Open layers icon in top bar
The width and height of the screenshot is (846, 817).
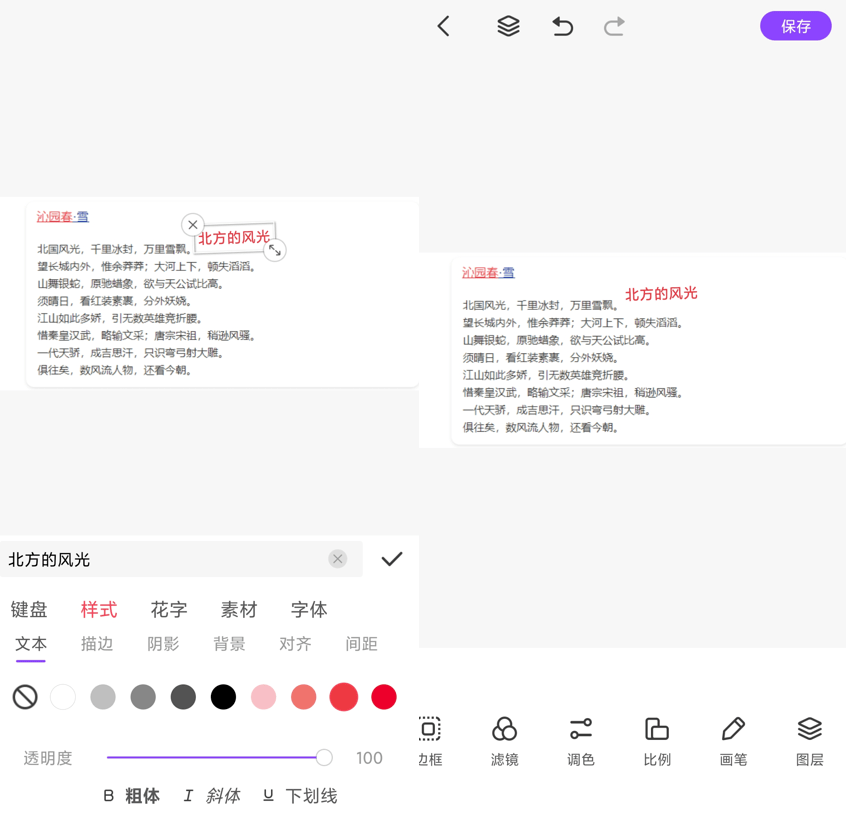coord(508,26)
